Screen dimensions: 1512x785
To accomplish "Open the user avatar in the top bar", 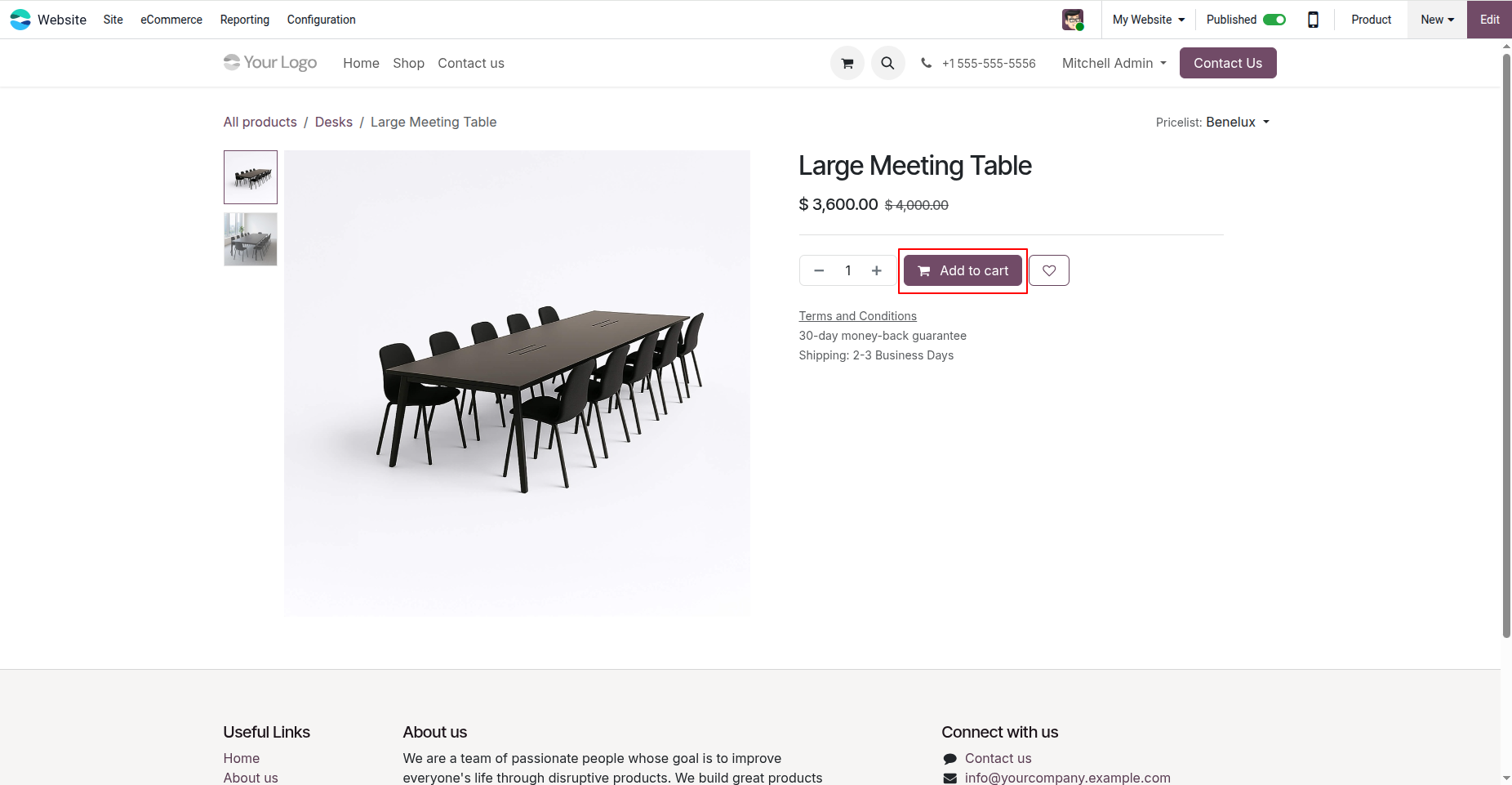I will [x=1072, y=19].
